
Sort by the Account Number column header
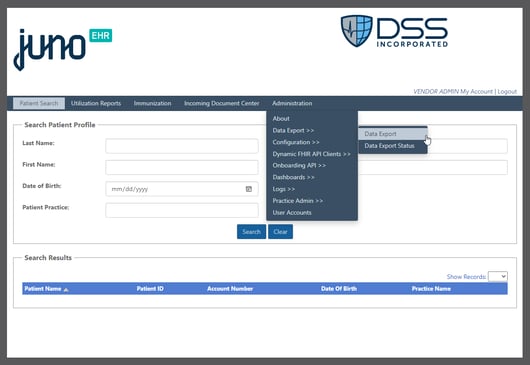(230, 289)
